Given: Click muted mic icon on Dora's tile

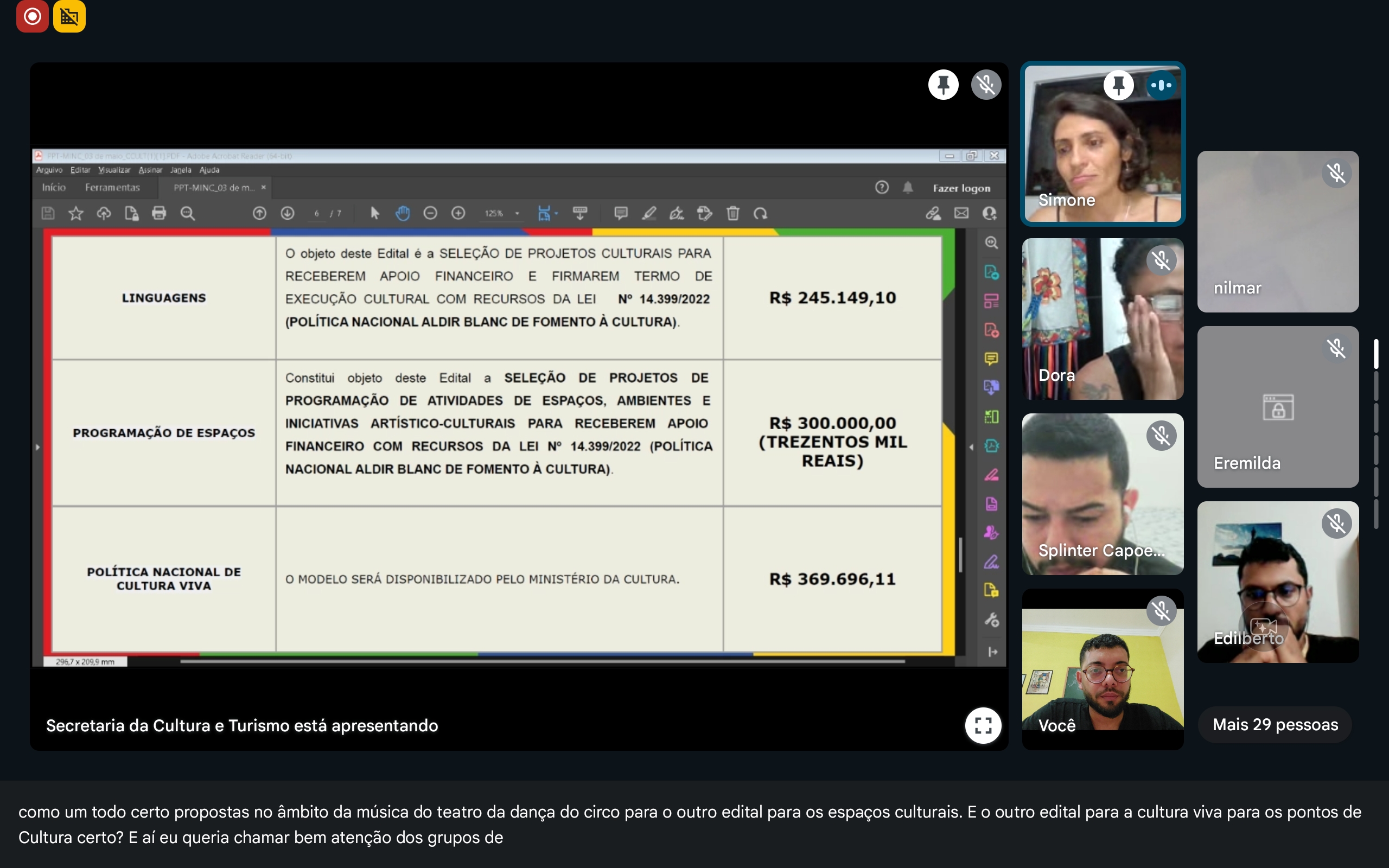Looking at the screenshot, I should 1161,260.
